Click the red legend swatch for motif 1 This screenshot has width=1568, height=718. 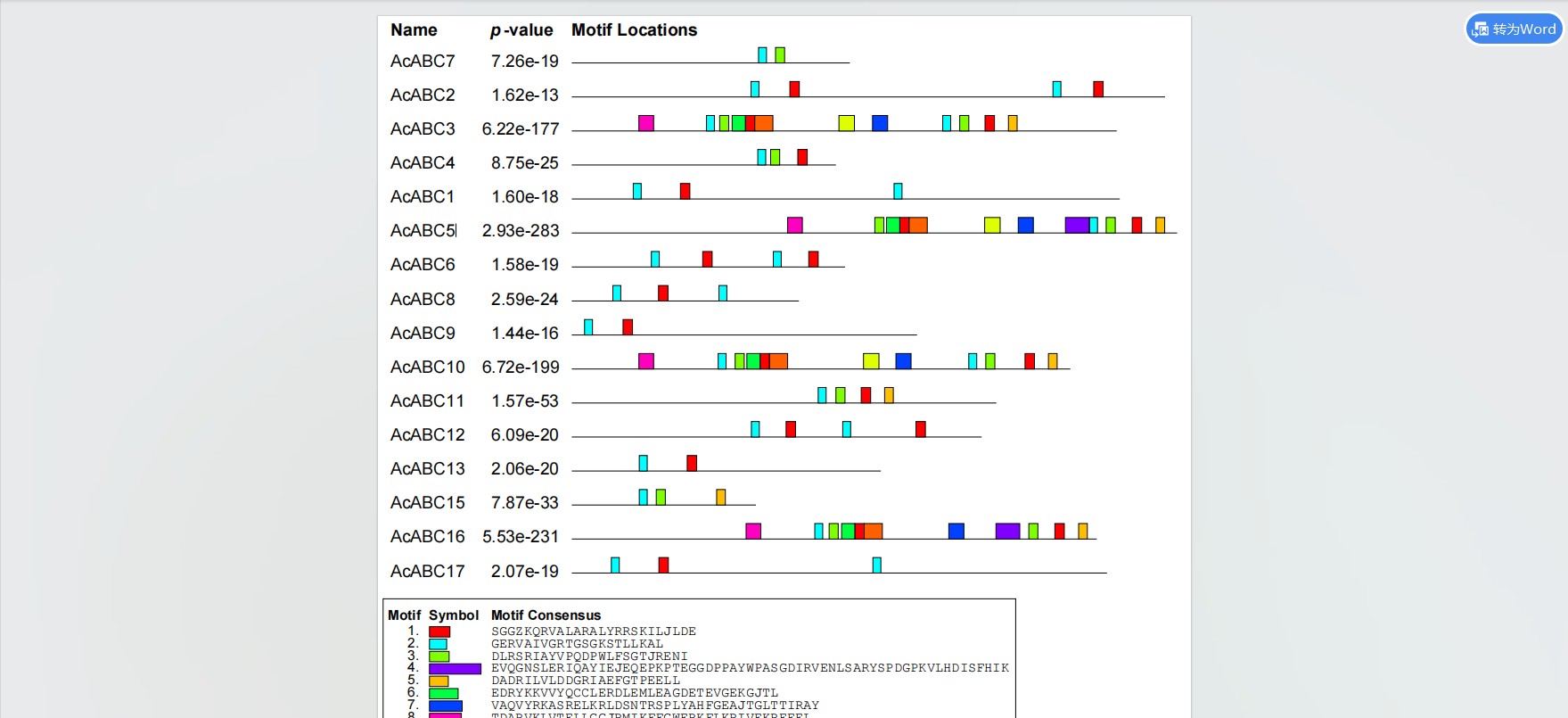[439, 631]
